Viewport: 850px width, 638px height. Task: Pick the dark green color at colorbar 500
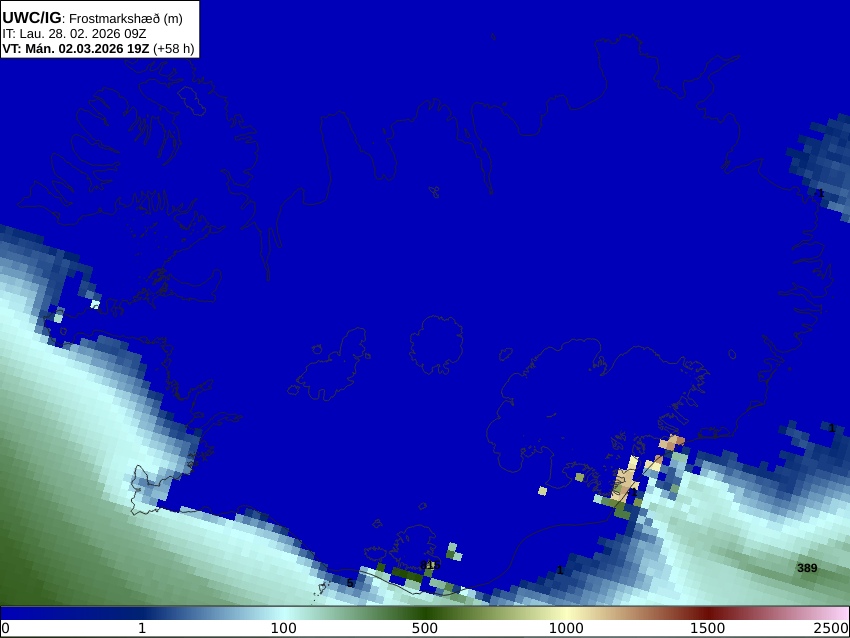425,613
